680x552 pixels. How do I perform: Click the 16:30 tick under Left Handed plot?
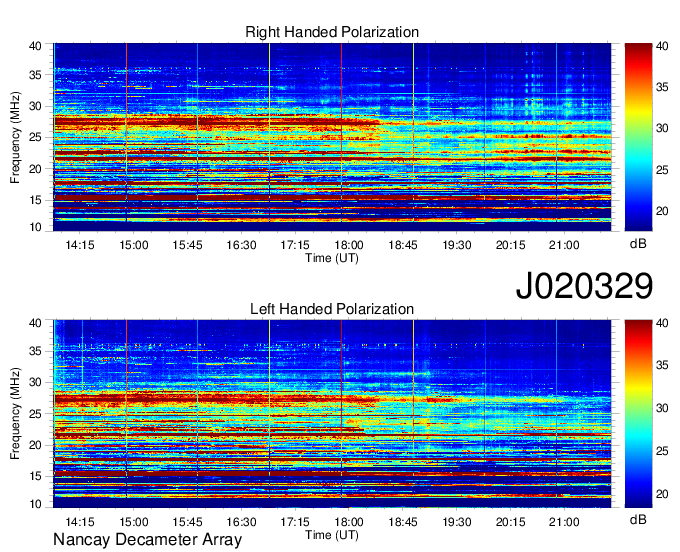coord(241,522)
